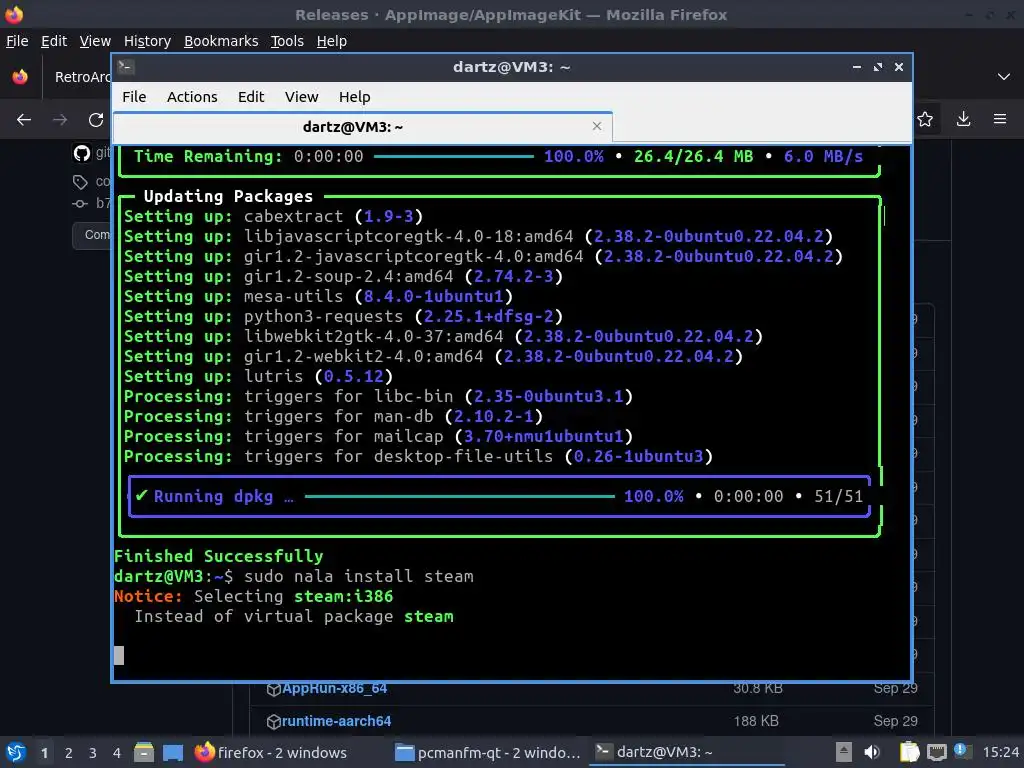This screenshot has width=1024, height=768.
Task: Click the Compare button on the GitHub page
Action: (93, 235)
